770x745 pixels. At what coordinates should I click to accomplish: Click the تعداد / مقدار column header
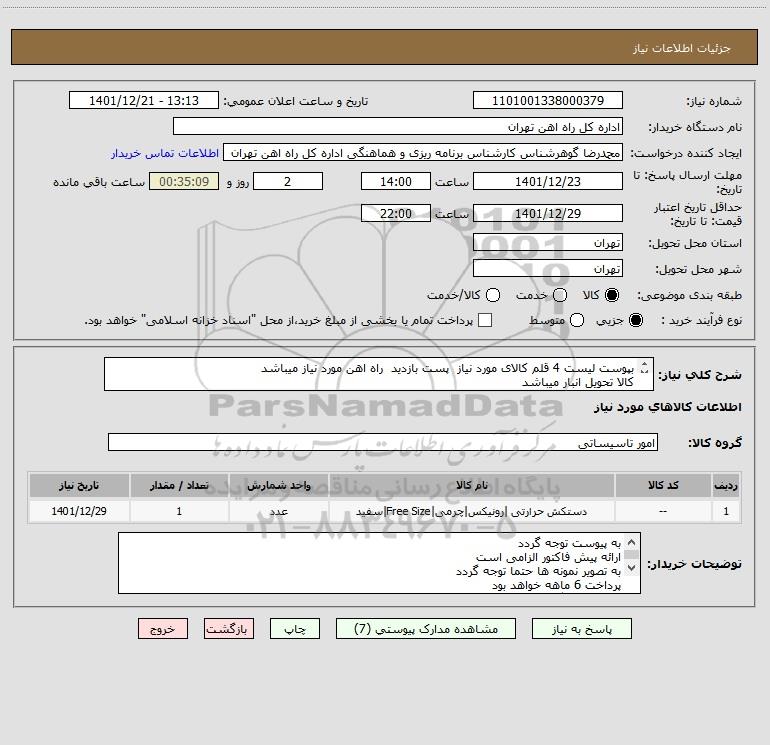pos(179,485)
